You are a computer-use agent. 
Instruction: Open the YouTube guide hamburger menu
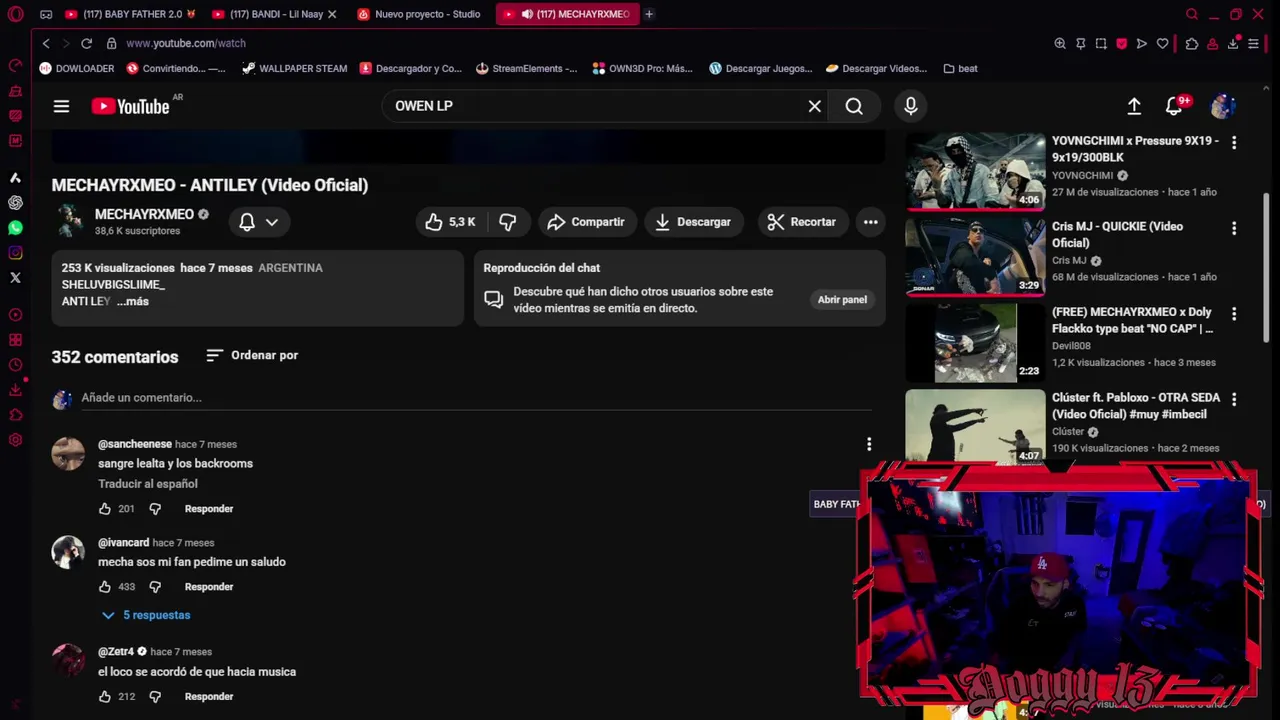point(61,106)
